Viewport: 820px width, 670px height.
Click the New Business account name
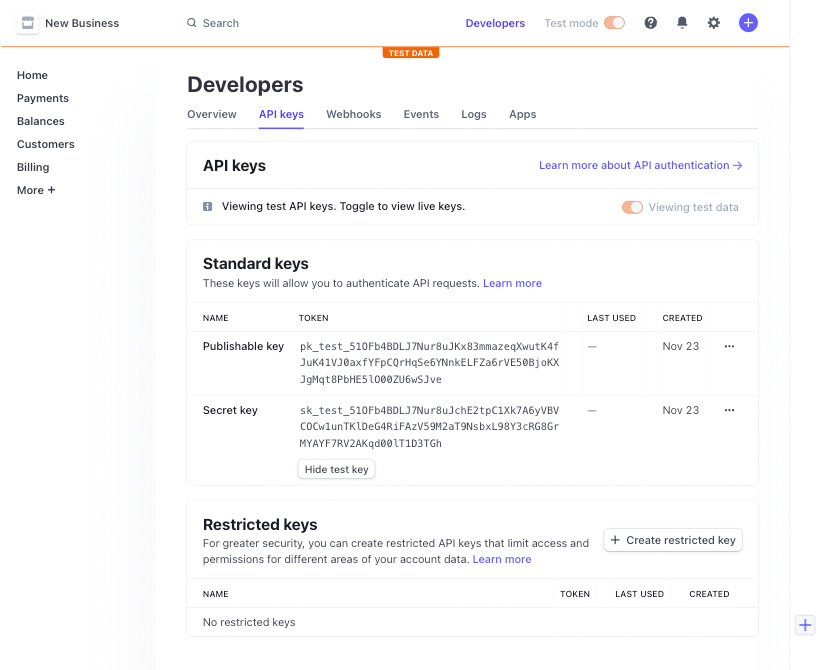82,23
